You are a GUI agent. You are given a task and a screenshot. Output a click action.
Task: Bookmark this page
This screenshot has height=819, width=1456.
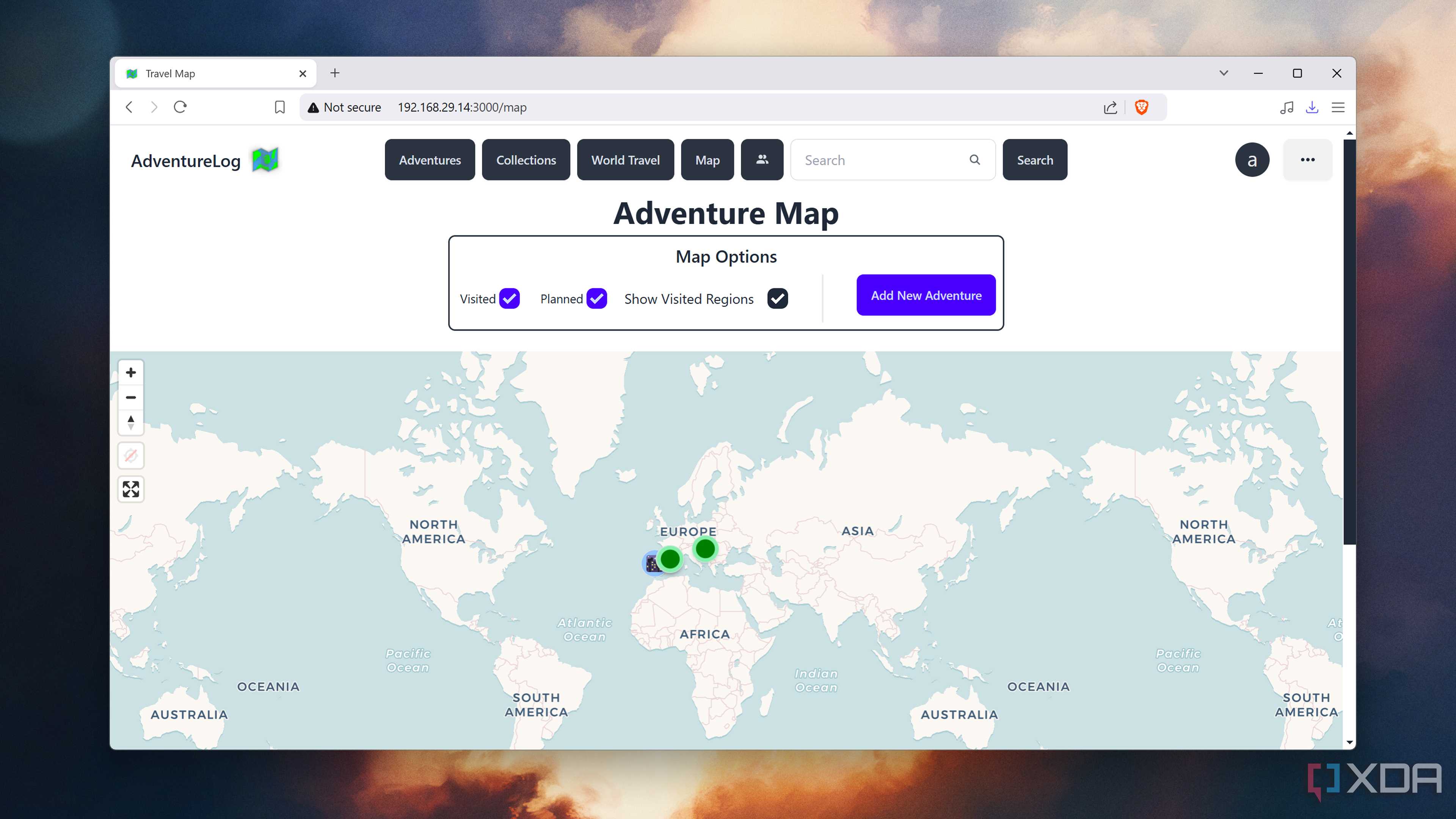point(280,107)
